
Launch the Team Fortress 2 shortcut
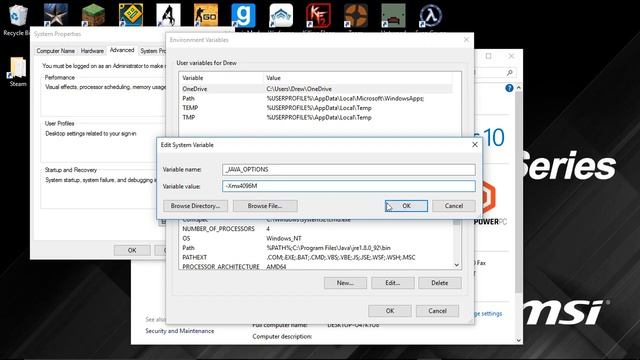pyautogui.click(x=356, y=16)
